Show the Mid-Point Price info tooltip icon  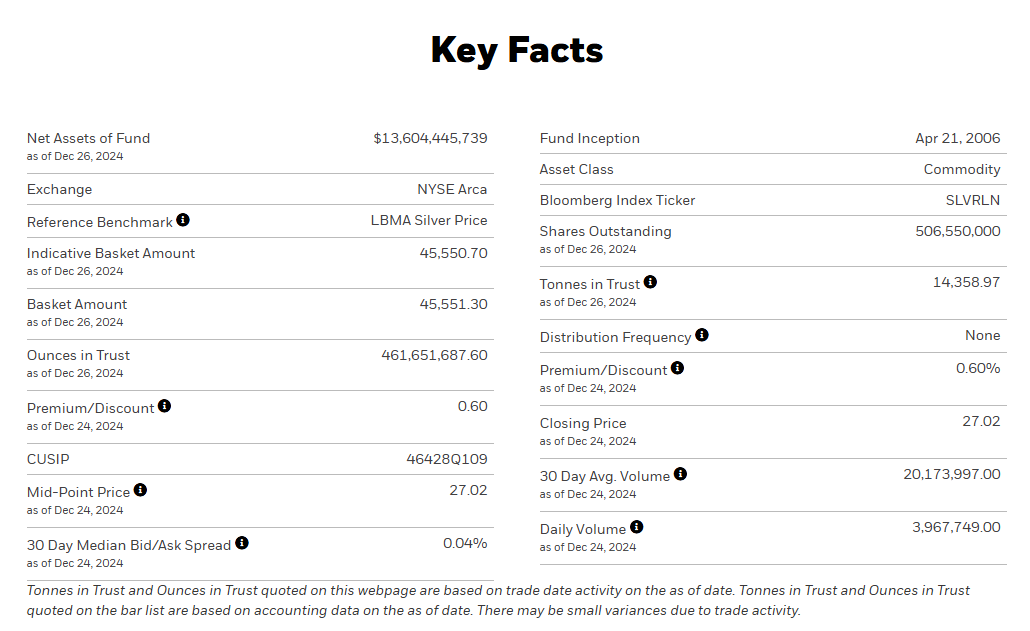(140, 490)
